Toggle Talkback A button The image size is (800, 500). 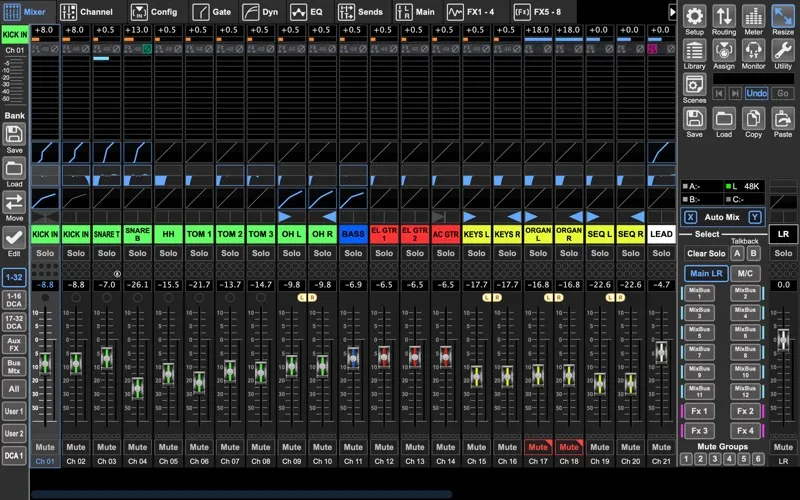[737, 253]
